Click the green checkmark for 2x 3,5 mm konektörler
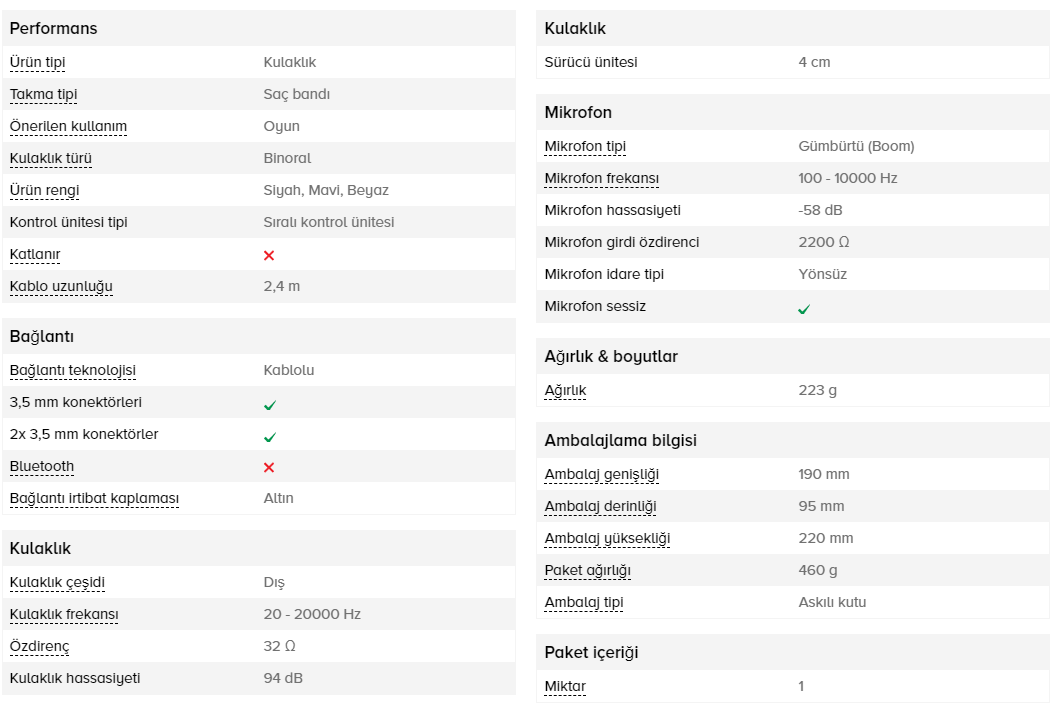This screenshot has width=1060, height=727. [270, 437]
